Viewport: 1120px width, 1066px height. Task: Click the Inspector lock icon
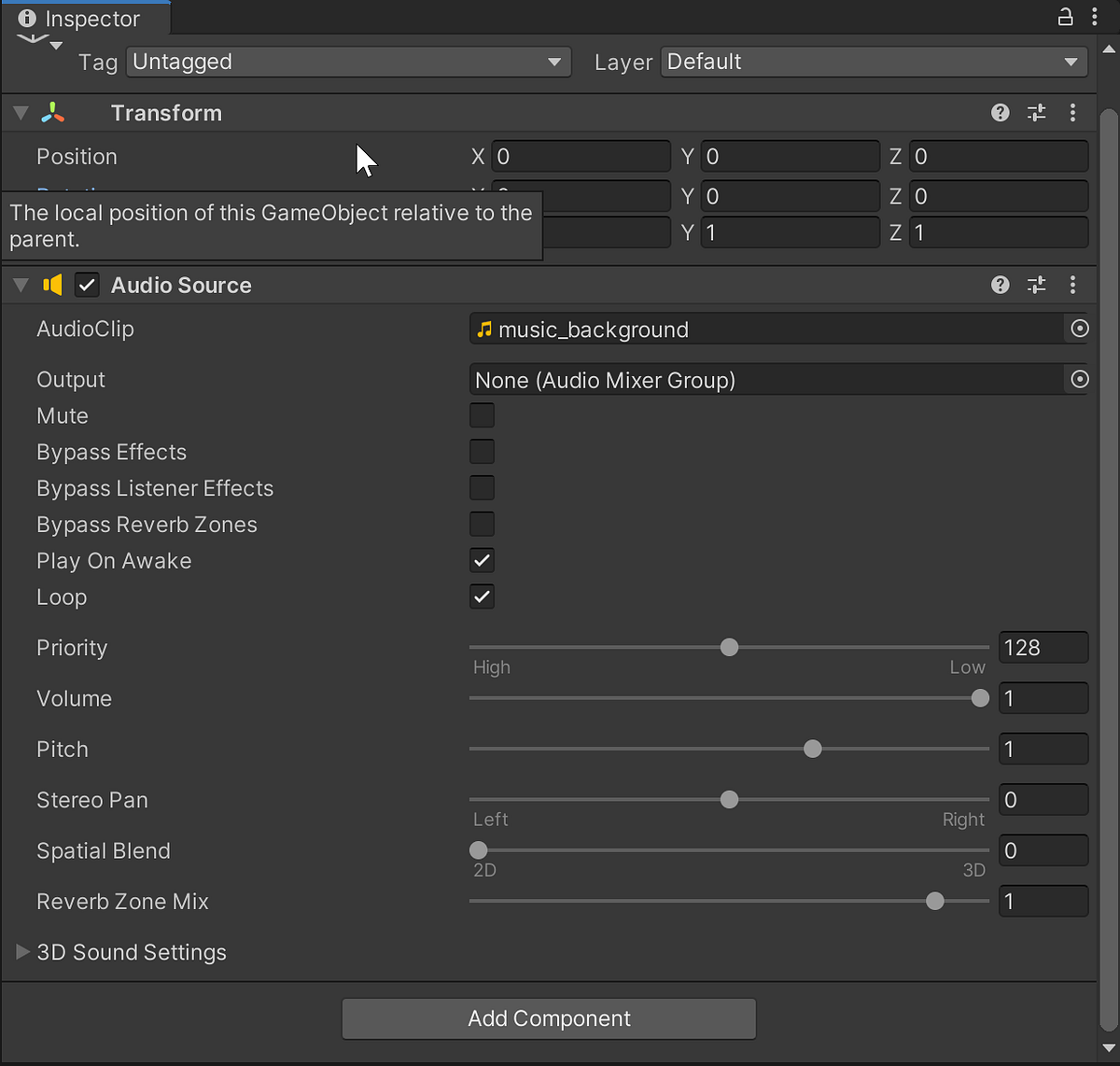[1065, 17]
